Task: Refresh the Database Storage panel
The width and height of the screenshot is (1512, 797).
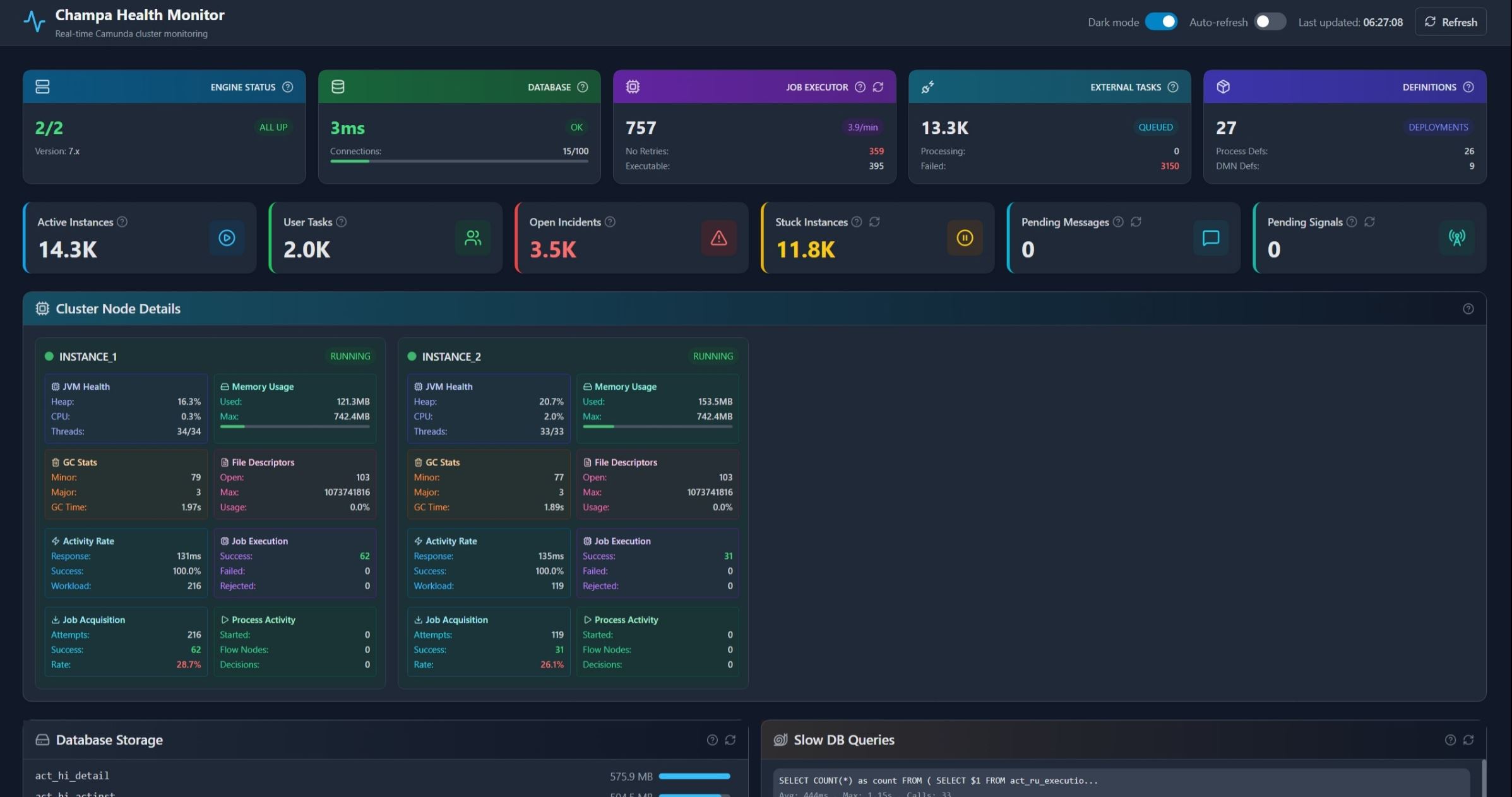Action: (x=730, y=740)
